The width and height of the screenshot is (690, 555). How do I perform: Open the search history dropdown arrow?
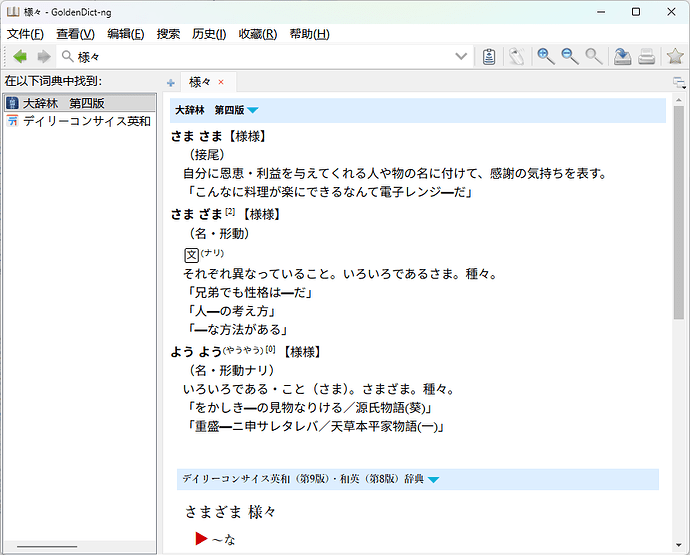[x=461, y=56]
